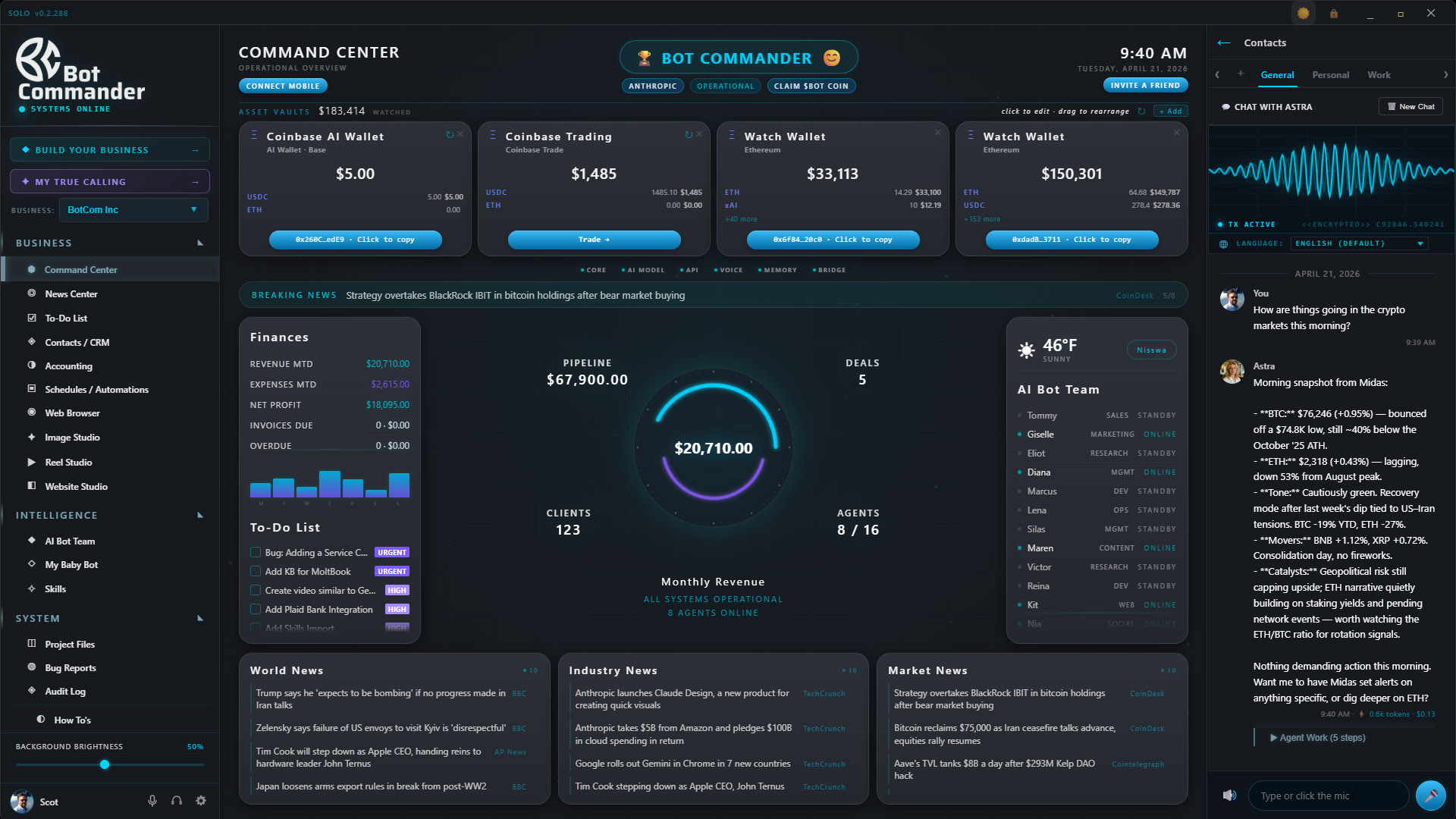Image resolution: width=1456 pixels, height=819 pixels.
Task: Open My True Calling button
Action: click(110, 182)
